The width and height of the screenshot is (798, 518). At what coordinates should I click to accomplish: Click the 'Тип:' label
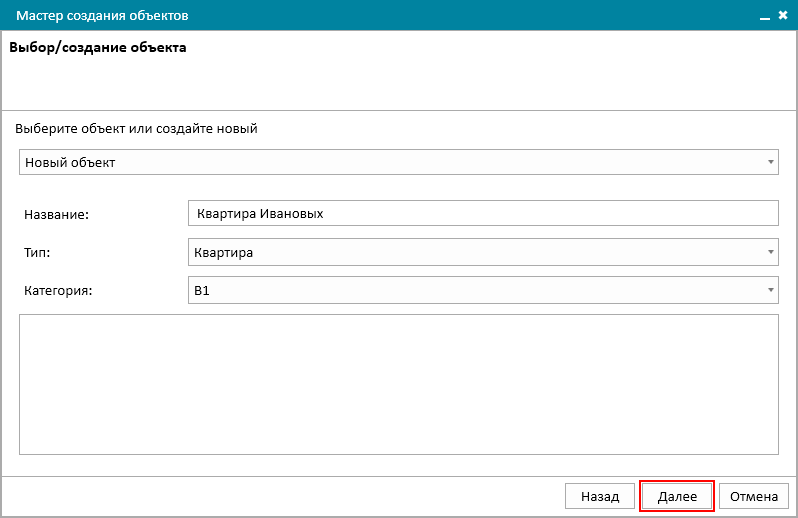click(x=37, y=252)
